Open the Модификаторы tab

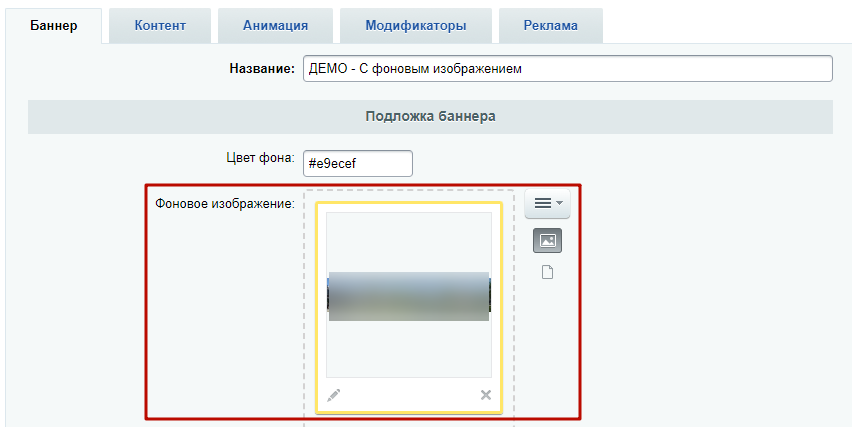pyautogui.click(x=415, y=26)
